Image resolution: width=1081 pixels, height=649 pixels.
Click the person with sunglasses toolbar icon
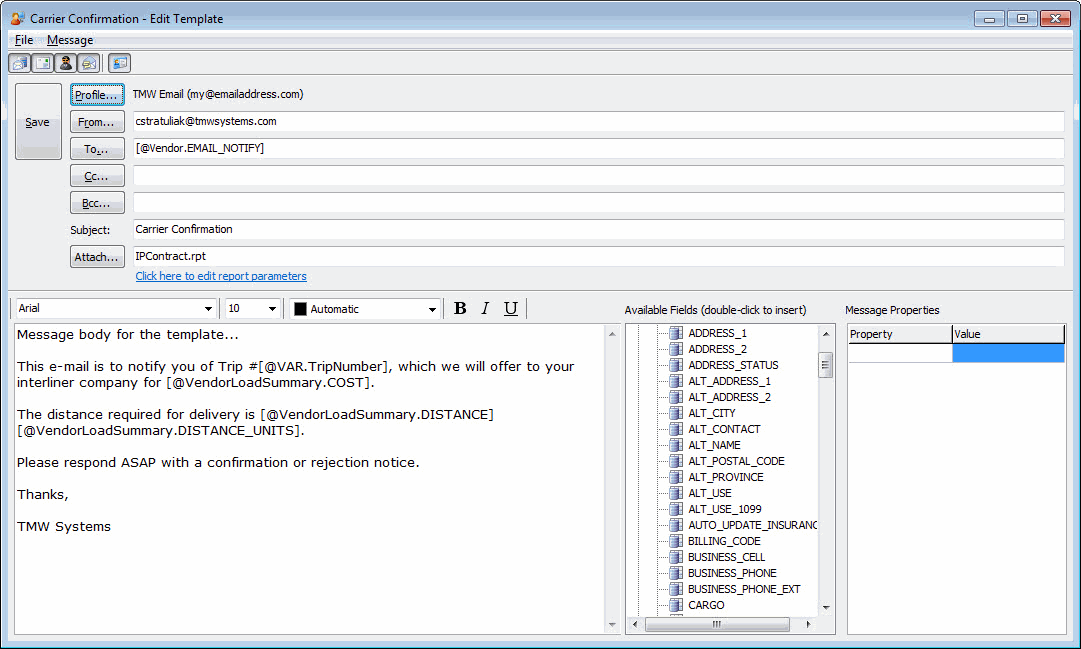point(66,63)
